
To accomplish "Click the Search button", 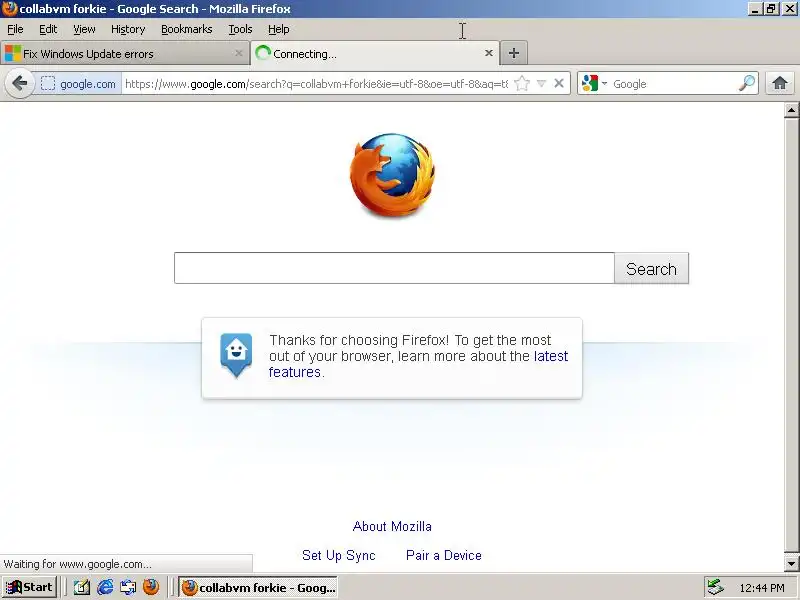I will (651, 268).
